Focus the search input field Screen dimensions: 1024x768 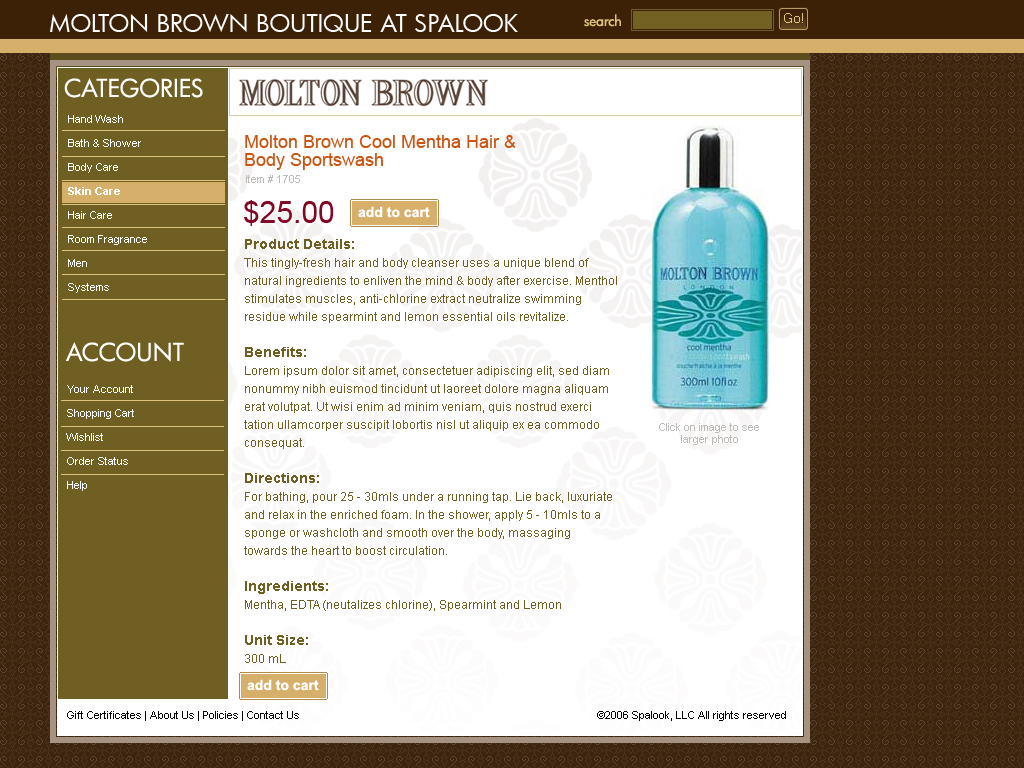pos(702,20)
